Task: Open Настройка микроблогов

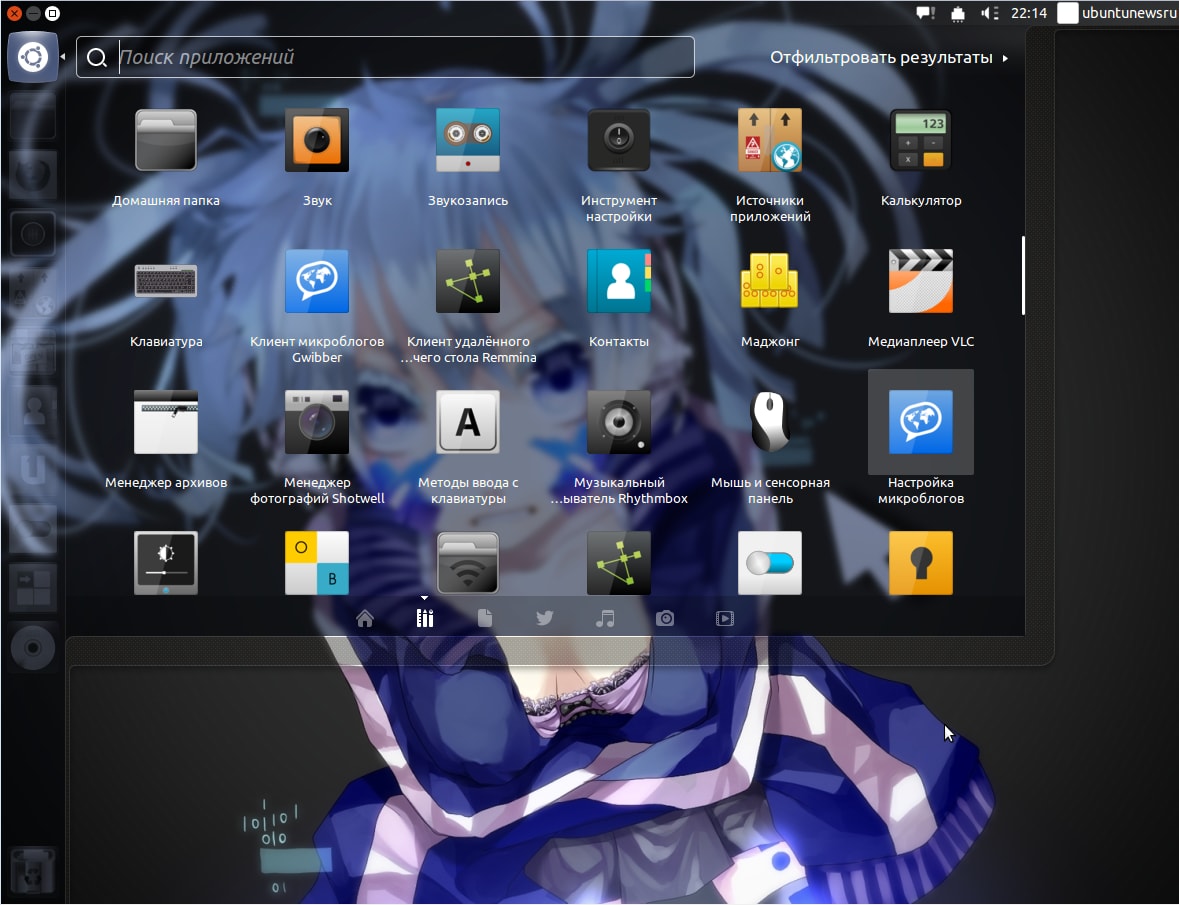Action: [x=920, y=422]
